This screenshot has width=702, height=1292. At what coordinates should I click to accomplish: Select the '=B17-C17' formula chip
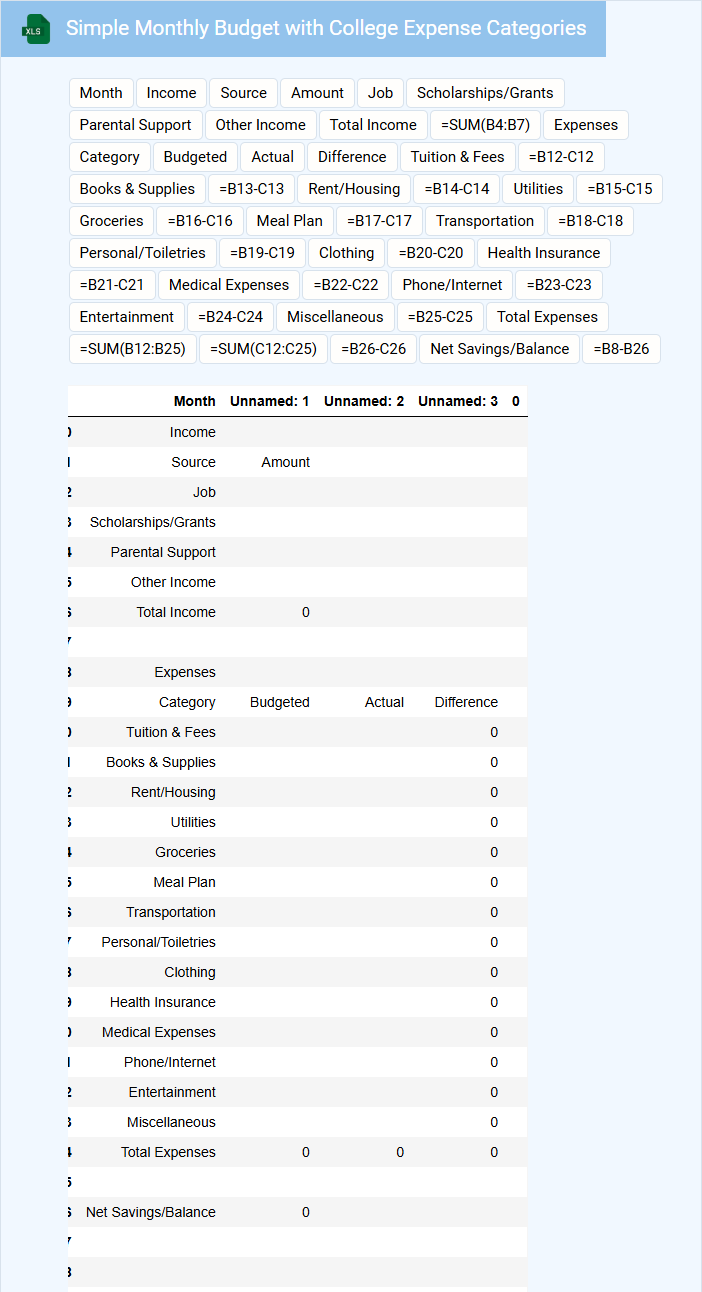[x=379, y=221]
